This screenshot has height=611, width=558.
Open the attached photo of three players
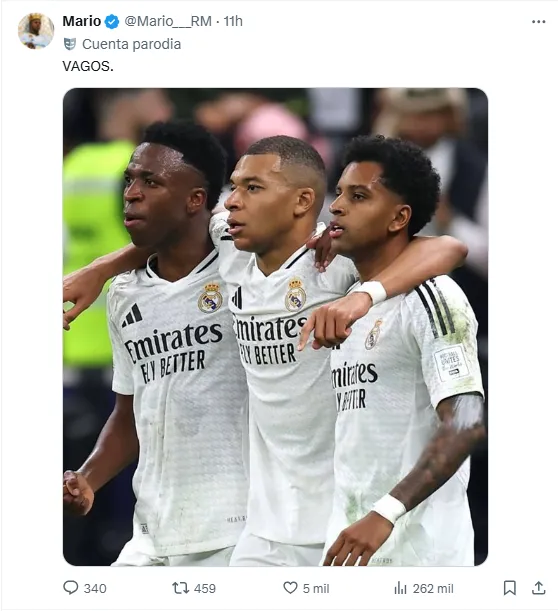[x=275, y=327]
